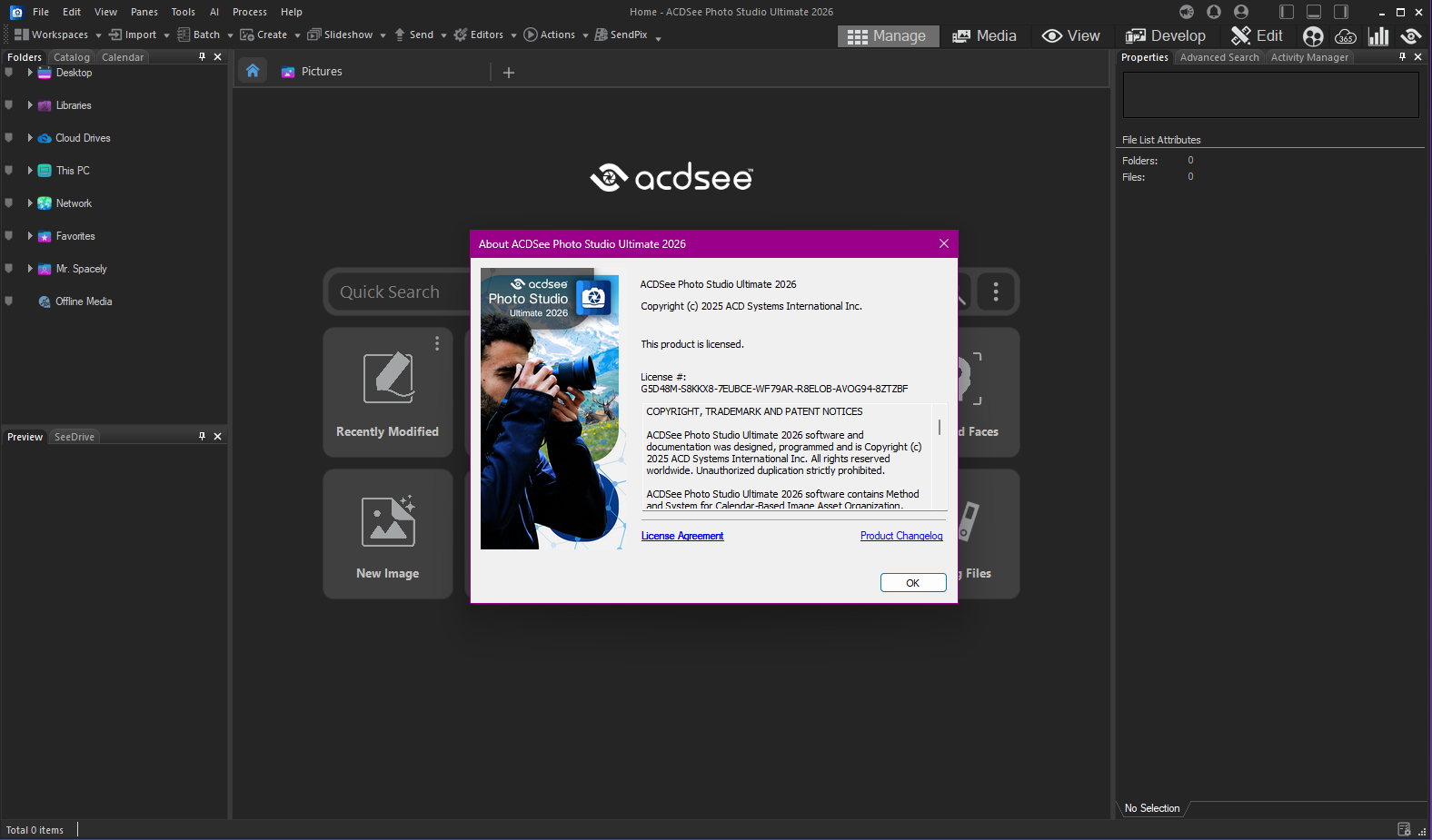Toggle easy-select marker beside Favorites

9,236
